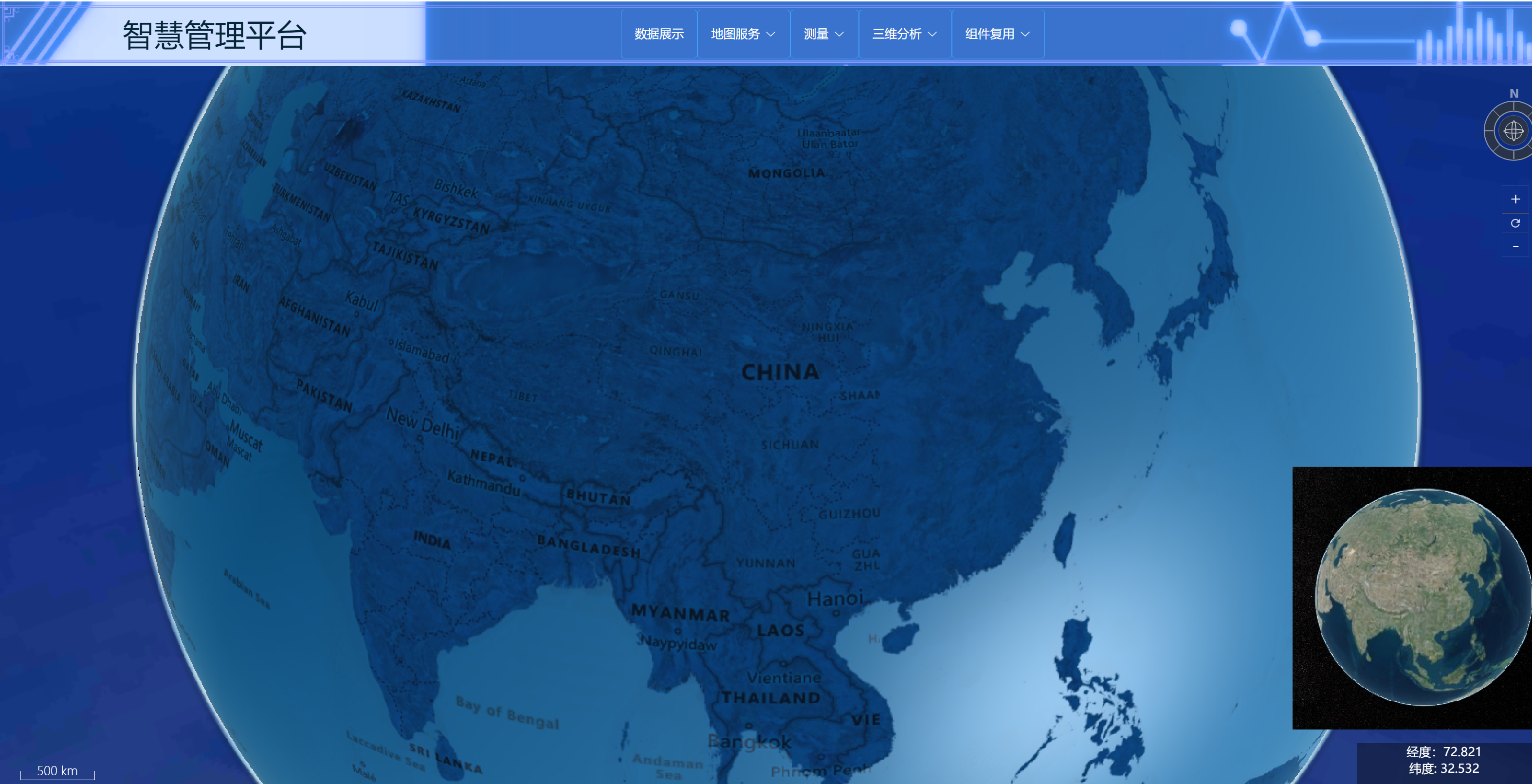Click the zoom in plus button
1532x784 pixels.
[x=1515, y=199]
